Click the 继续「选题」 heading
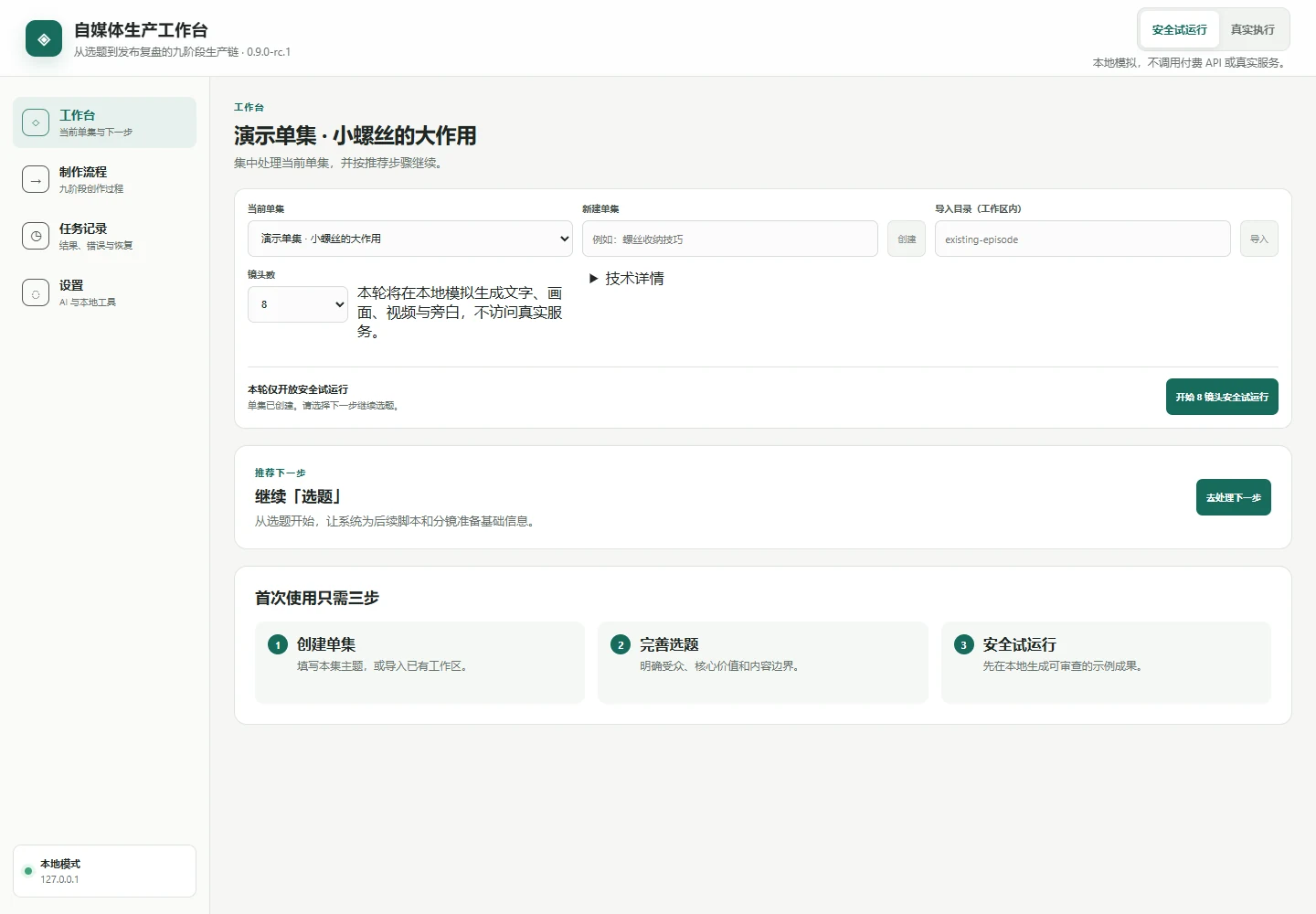 298,496
